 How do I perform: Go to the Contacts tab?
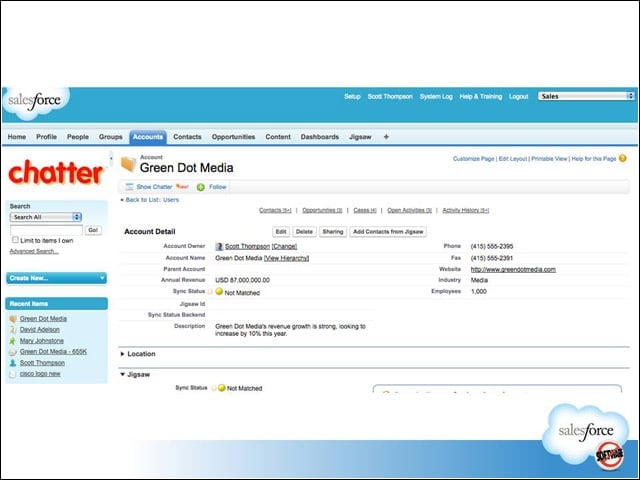[187, 137]
